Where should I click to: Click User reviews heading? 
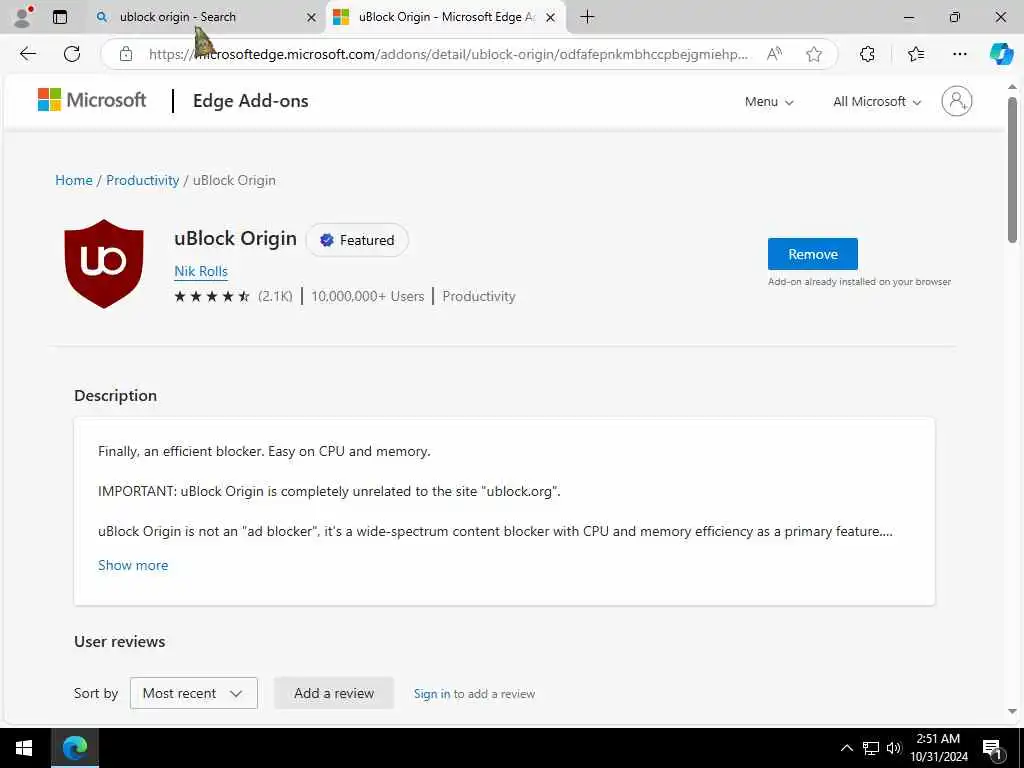pos(120,641)
